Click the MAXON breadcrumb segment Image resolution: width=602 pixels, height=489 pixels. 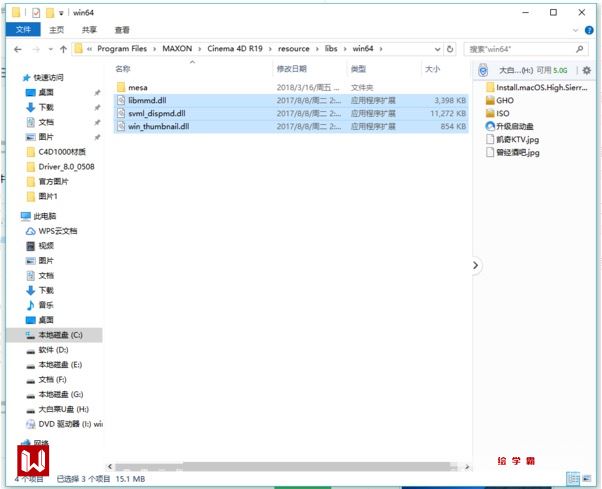[177, 49]
